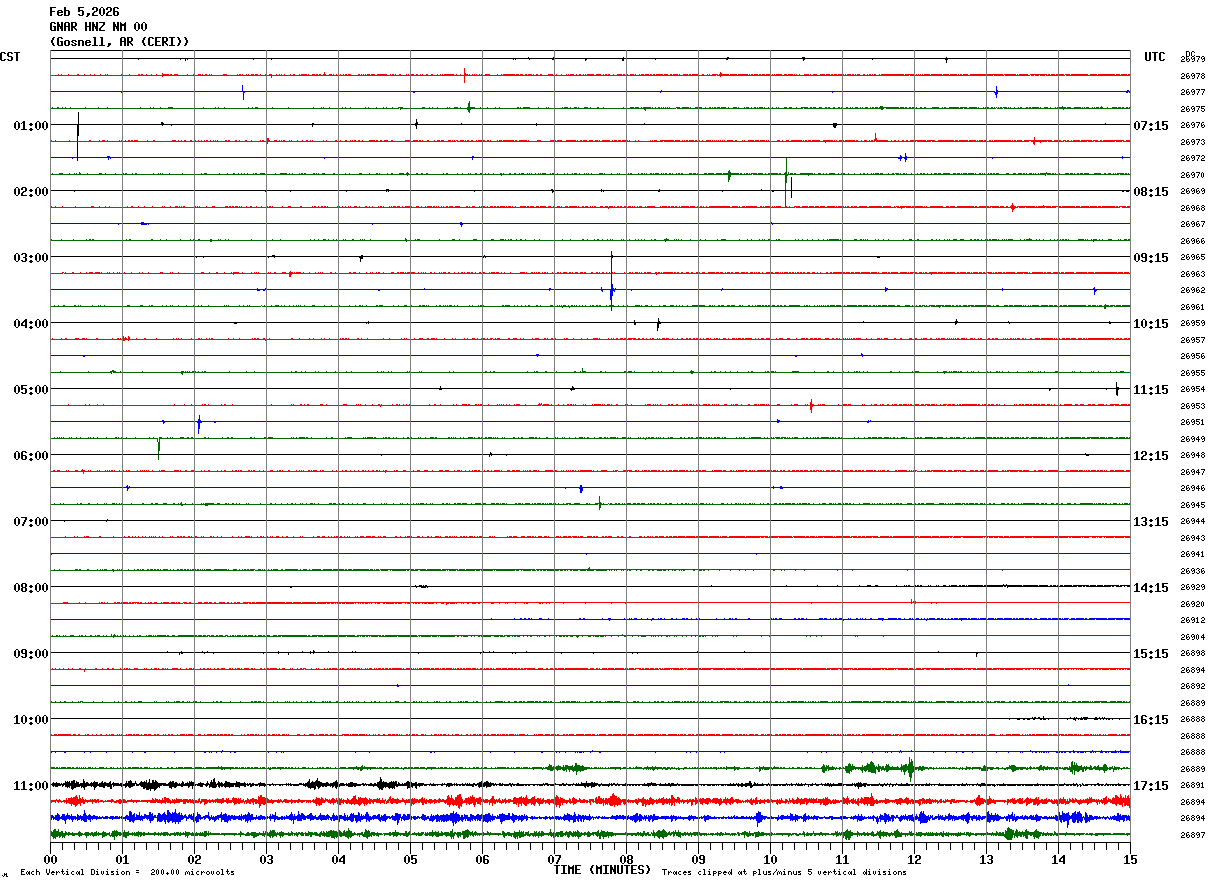Click the station code 'GNAR HNZ NM 00'
Screen dimensions: 1210x886
pos(98,27)
